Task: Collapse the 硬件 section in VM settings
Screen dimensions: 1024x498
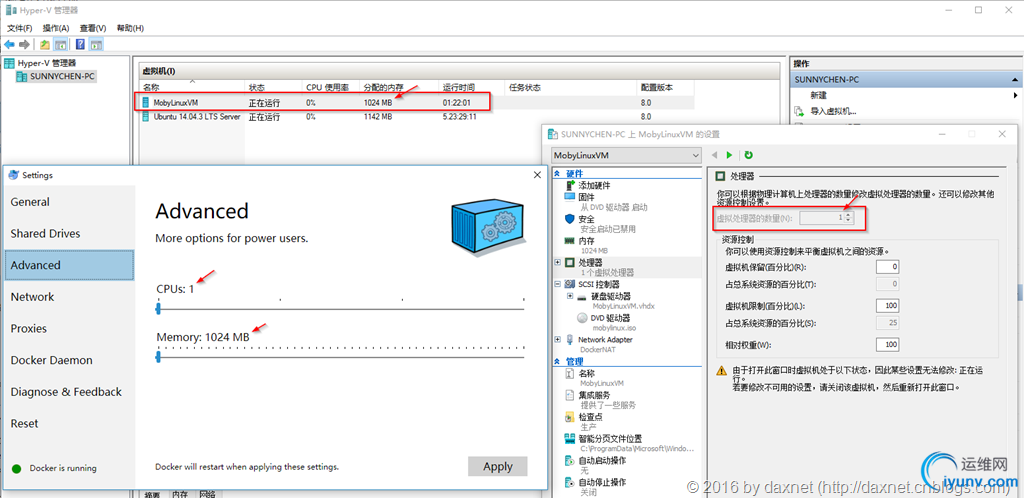Action: (558, 174)
